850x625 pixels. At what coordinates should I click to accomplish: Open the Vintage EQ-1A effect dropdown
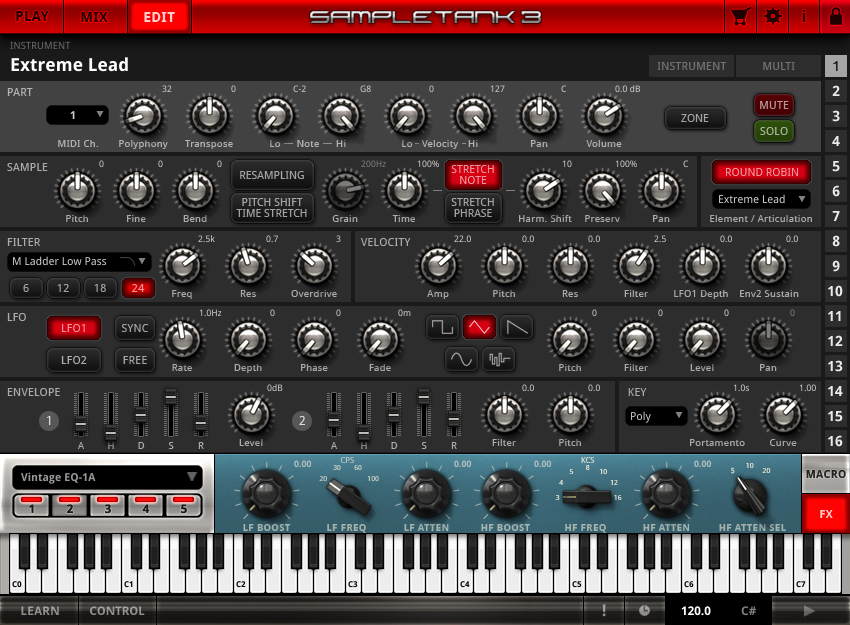point(107,478)
